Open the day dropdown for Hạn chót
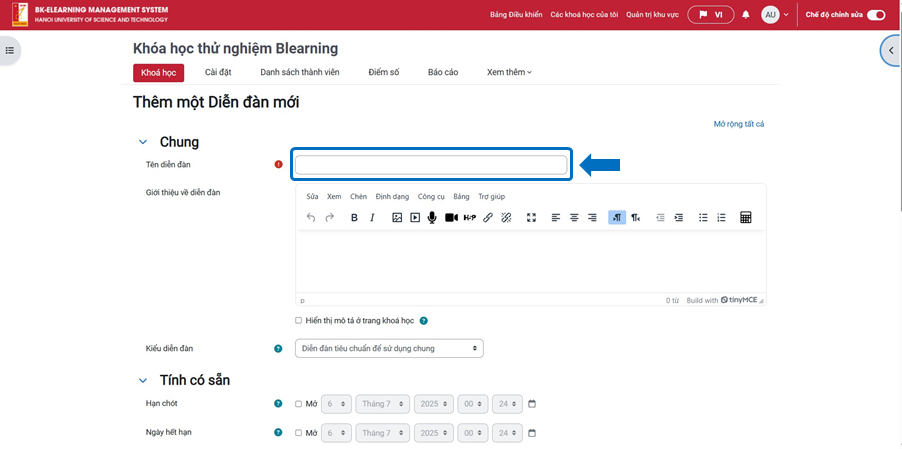 336,404
